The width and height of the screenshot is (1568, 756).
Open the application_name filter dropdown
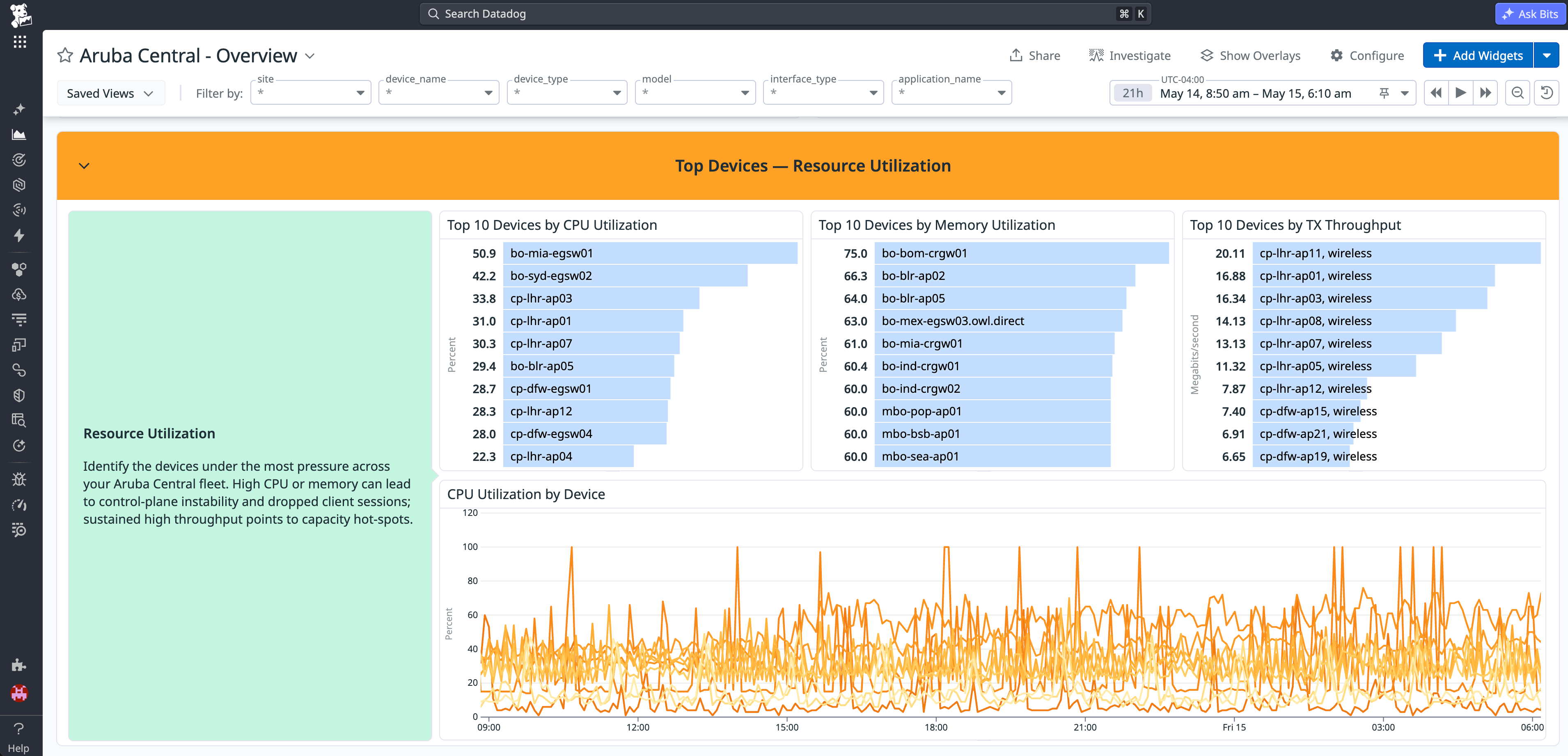pyautogui.click(x=951, y=92)
